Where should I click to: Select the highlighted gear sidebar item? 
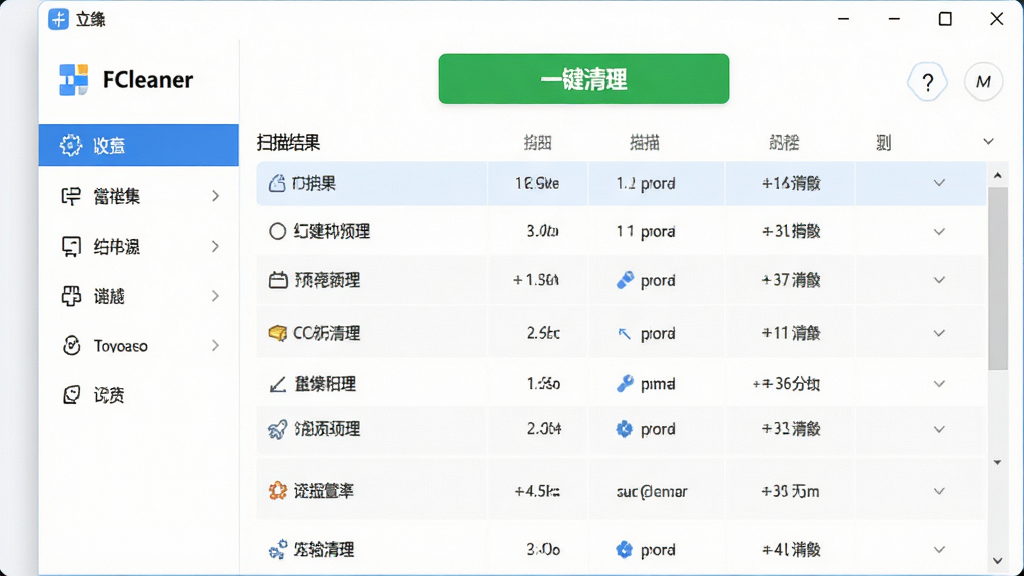coord(138,145)
